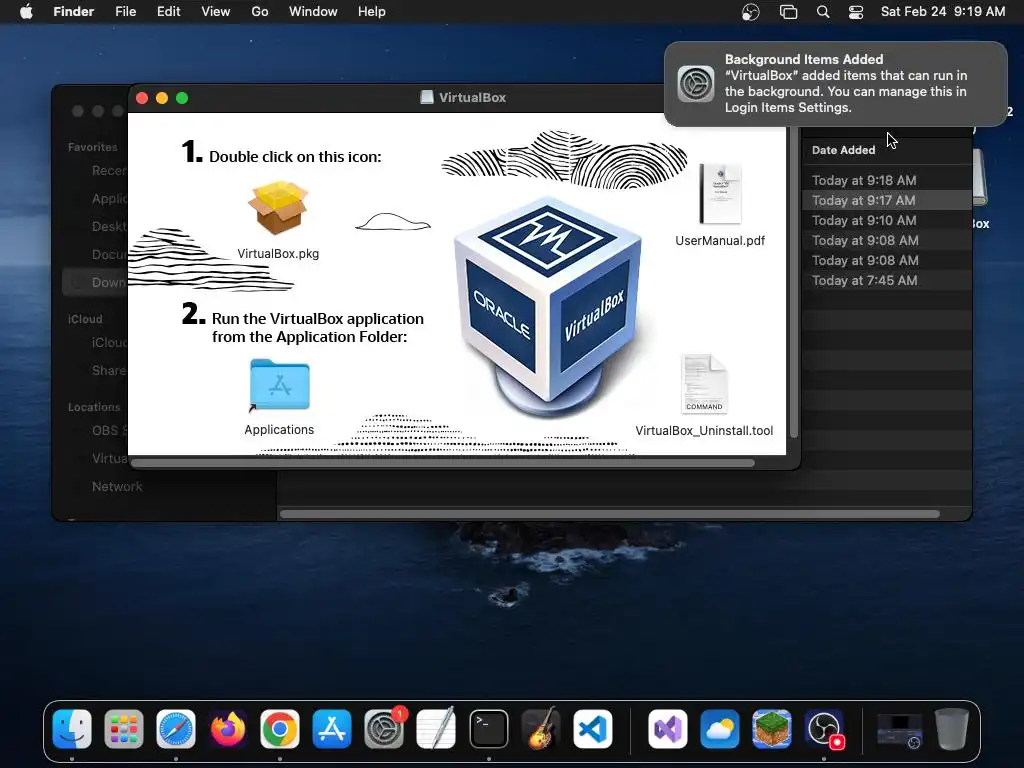Screen dimensions: 1024x768
Task: Select the VirtualBox_Uninstall.tool file
Action: coord(704,384)
